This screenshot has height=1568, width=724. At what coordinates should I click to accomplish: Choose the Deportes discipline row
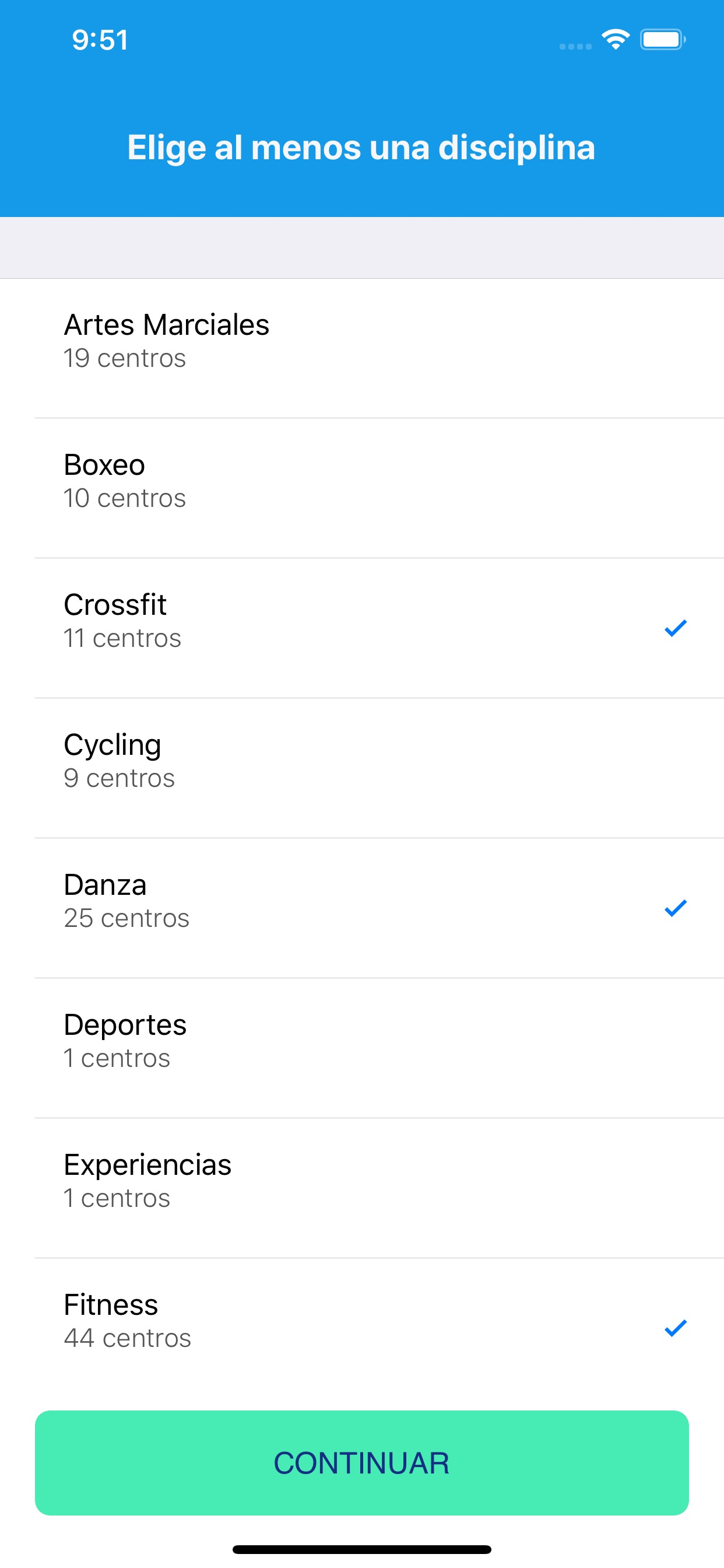pyautogui.click(x=362, y=1048)
